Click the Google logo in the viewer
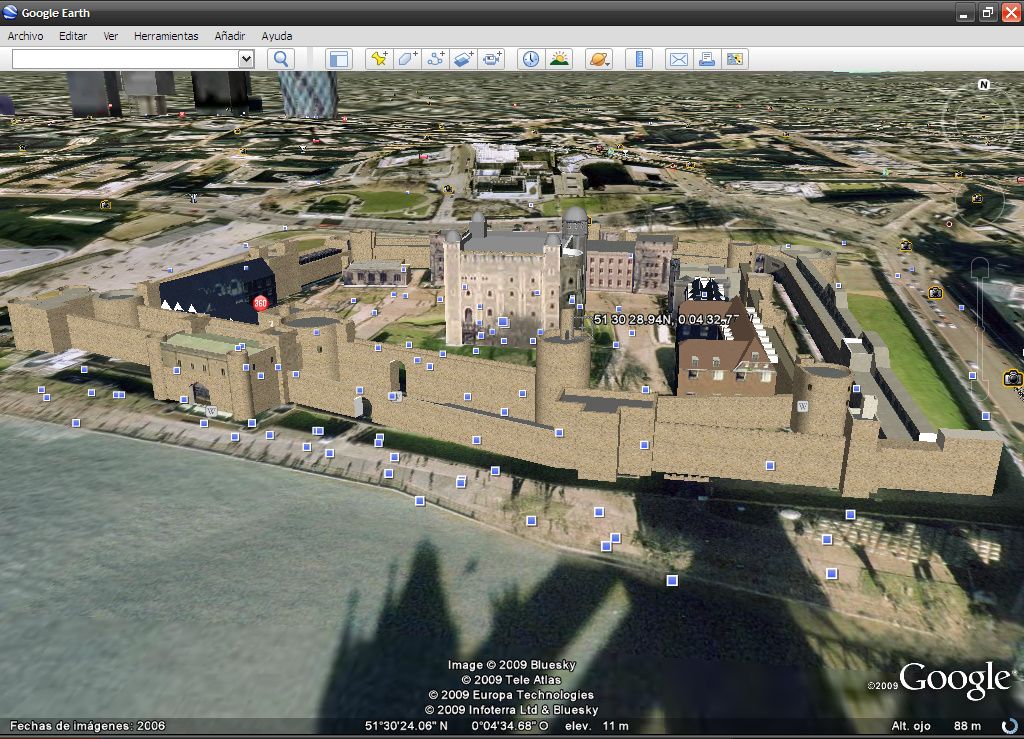 coord(954,680)
